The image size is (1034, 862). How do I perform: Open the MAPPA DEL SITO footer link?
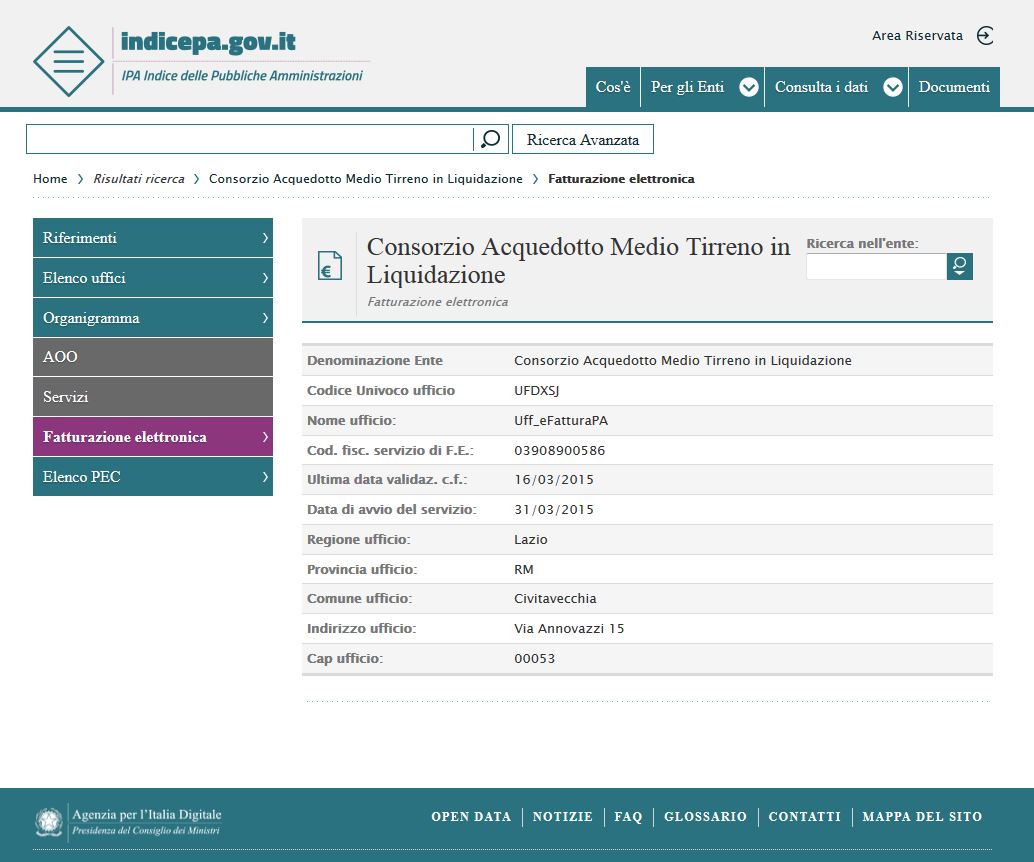pos(922,816)
